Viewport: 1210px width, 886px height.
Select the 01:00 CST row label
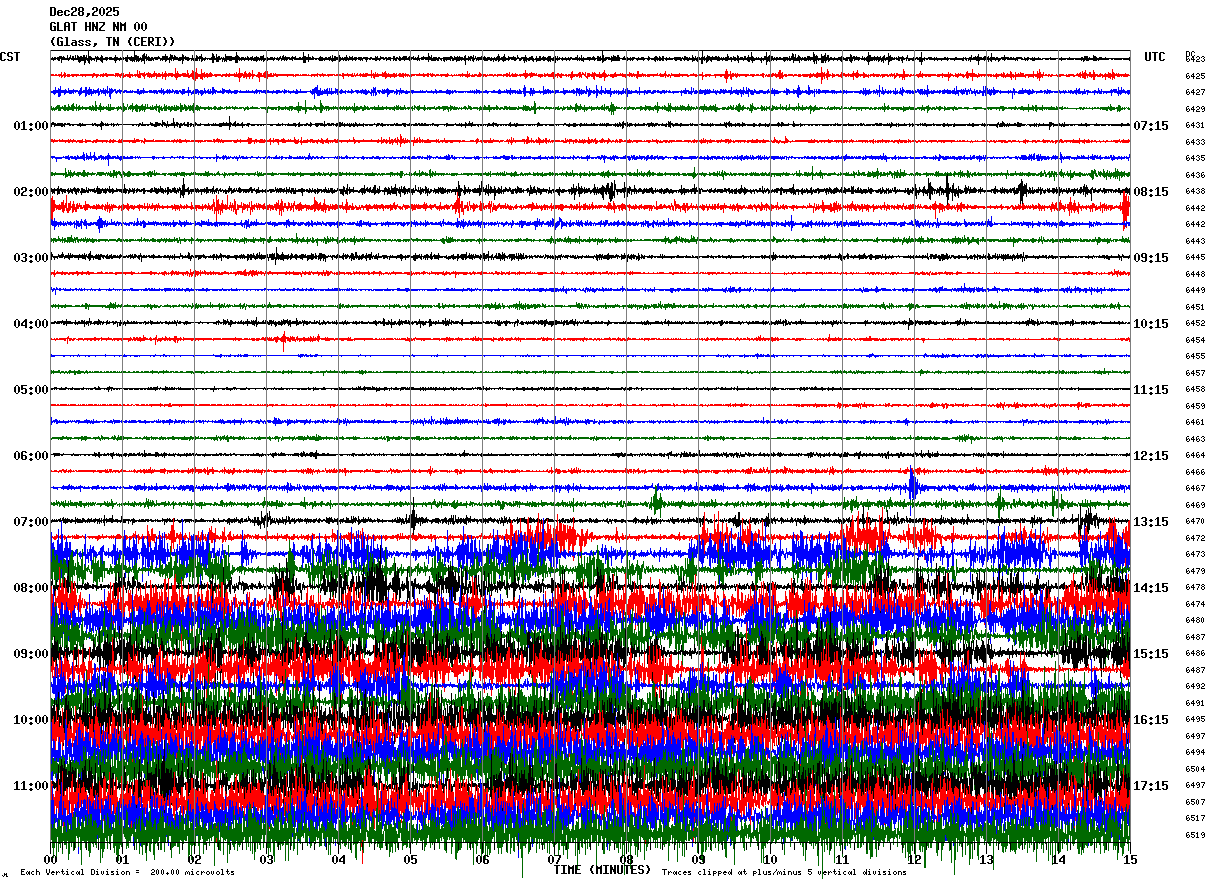point(31,126)
